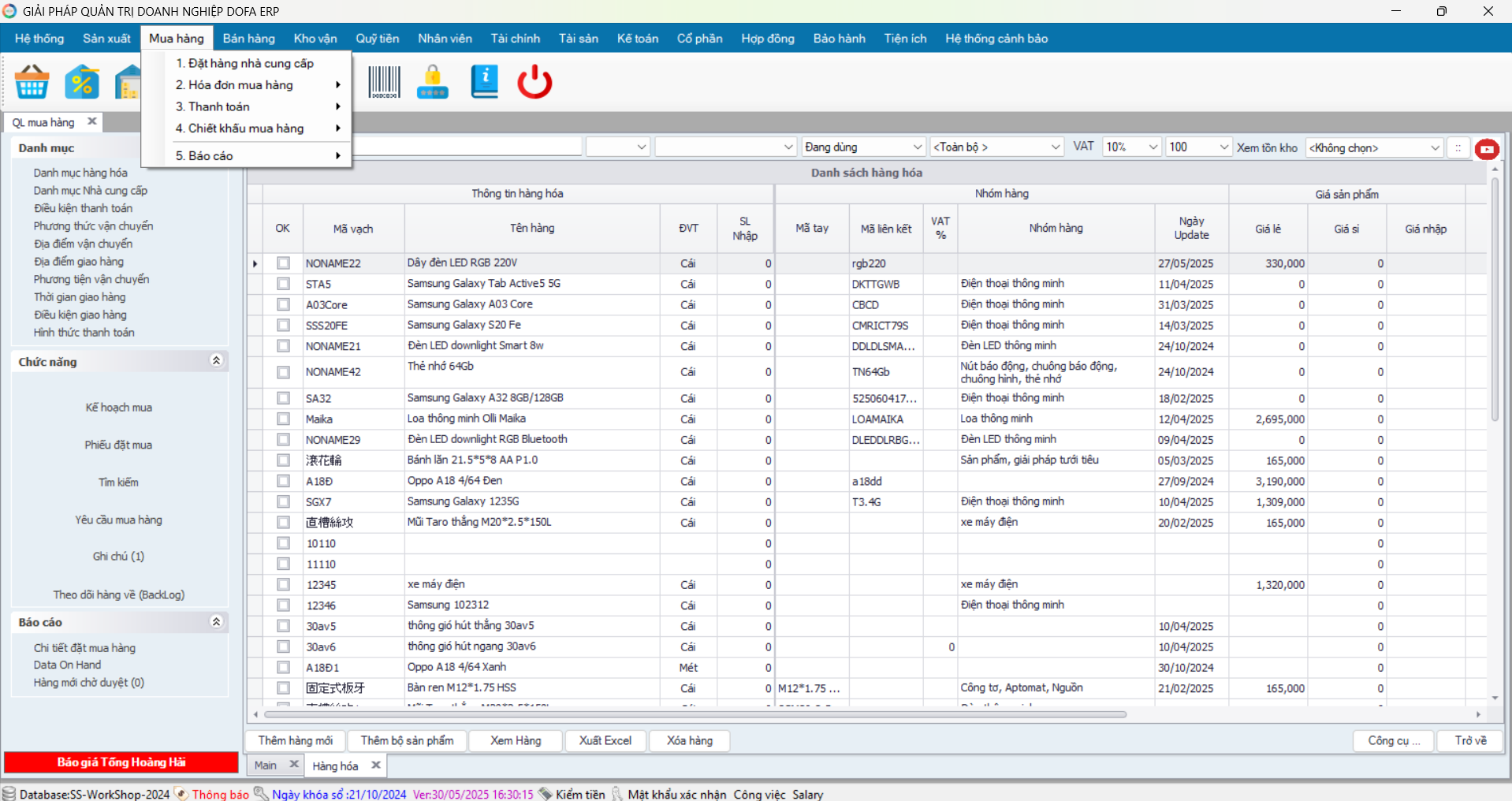Tick the checkbox for A03Core row
Image resolution: width=1512 pixels, height=801 pixels.
[x=283, y=304]
